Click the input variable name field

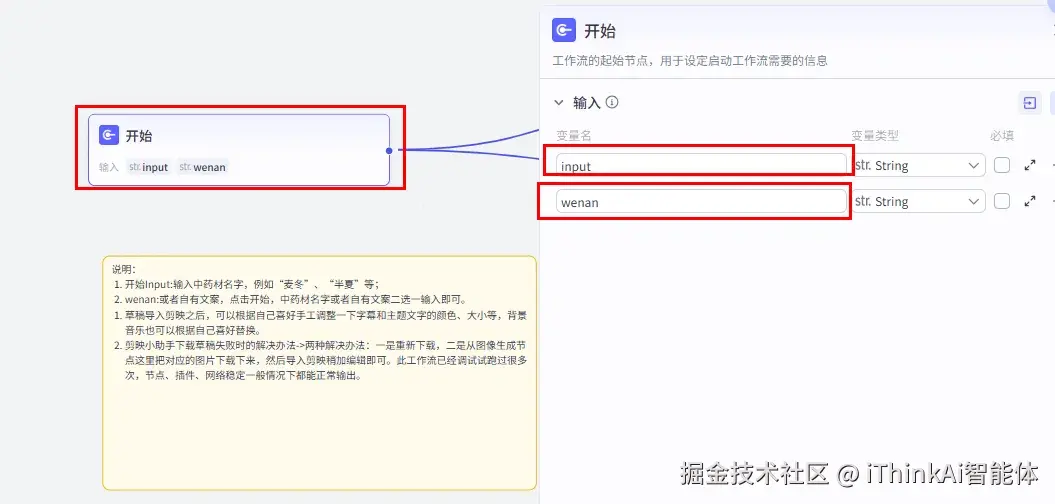pyautogui.click(x=701, y=165)
